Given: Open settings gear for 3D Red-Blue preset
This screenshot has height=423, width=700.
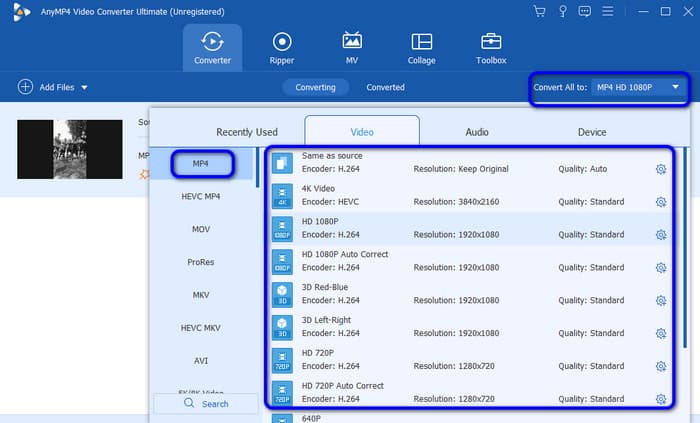Looking at the screenshot, I should coord(661,301).
